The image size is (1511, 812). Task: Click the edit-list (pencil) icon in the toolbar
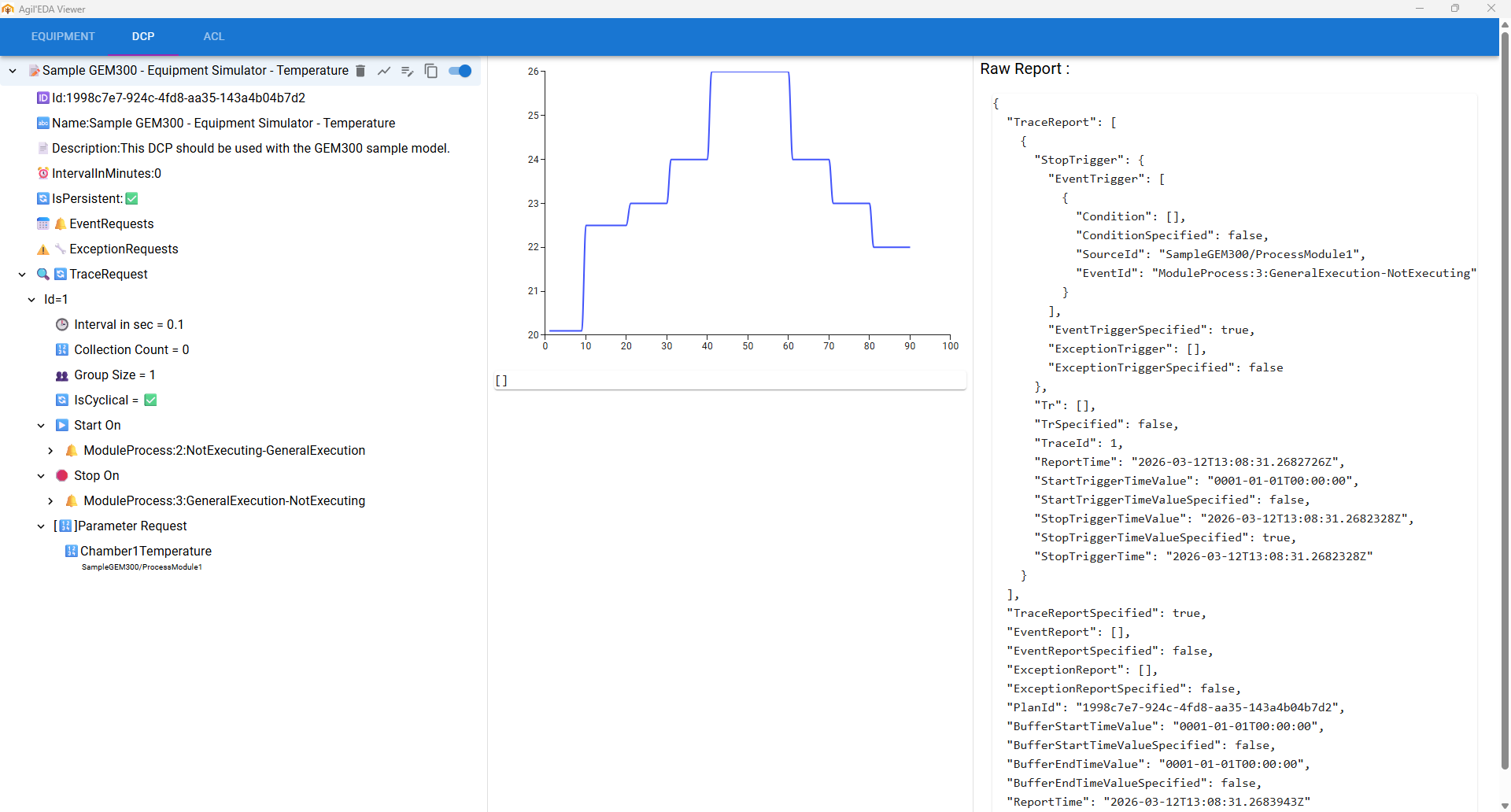[408, 71]
